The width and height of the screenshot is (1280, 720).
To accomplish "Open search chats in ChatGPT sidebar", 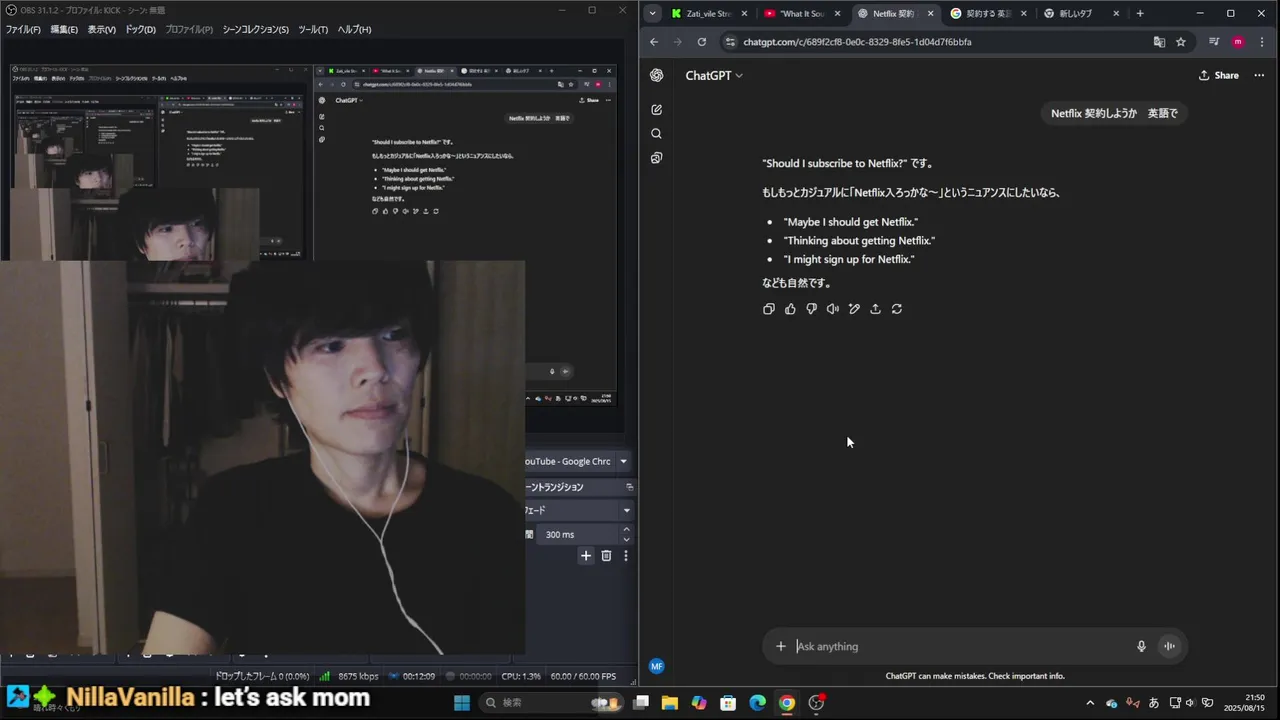I will [656, 134].
